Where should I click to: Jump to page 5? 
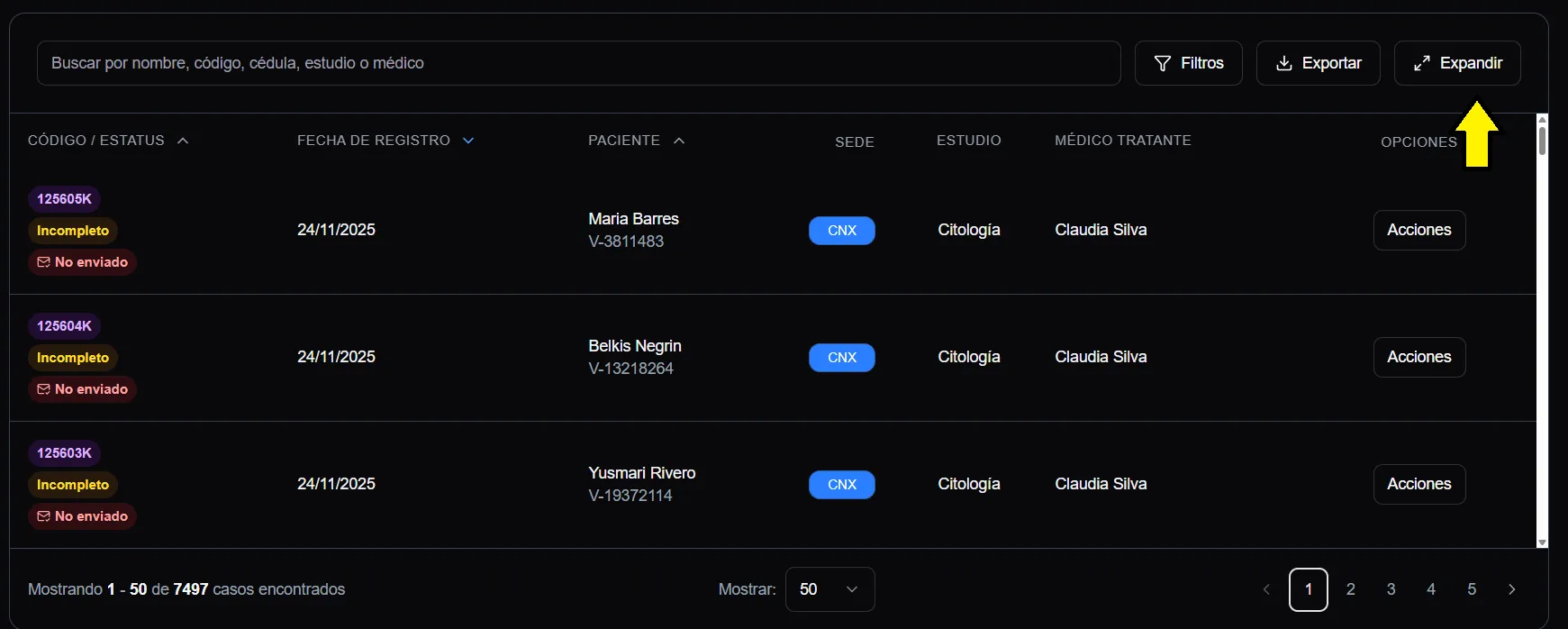click(1472, 589)
